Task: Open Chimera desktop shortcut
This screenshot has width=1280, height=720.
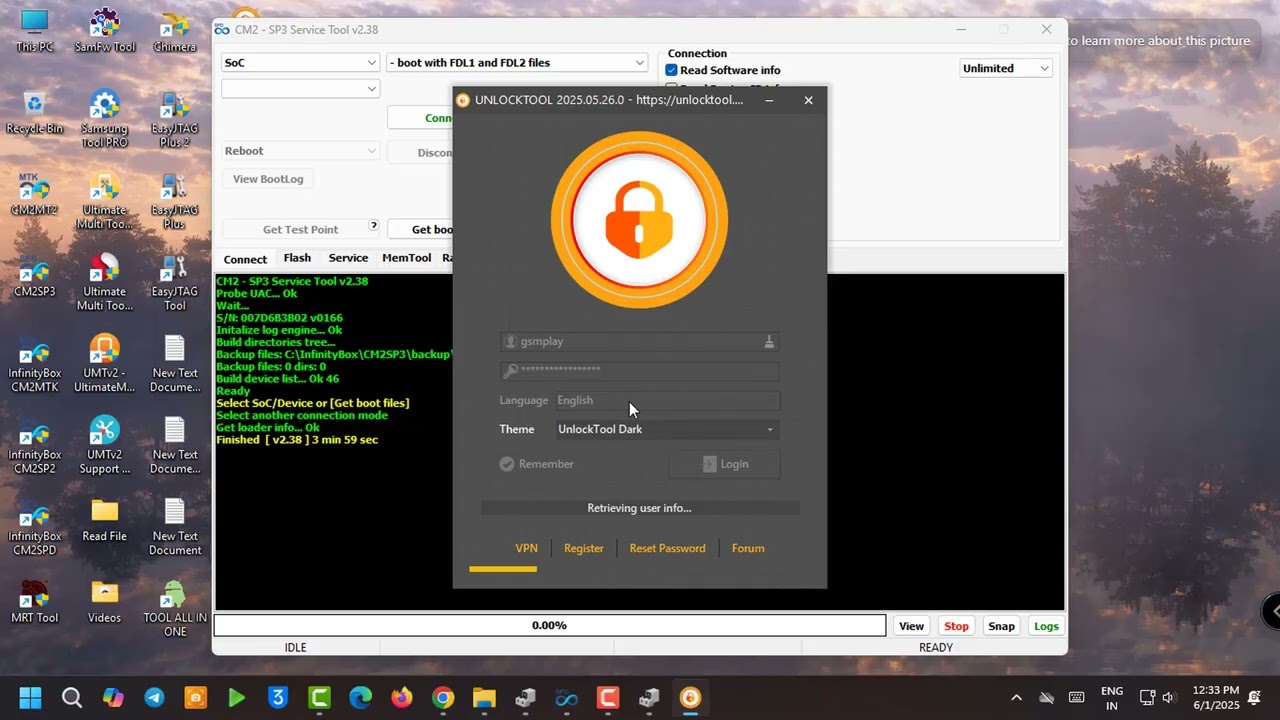Action: 175,30
